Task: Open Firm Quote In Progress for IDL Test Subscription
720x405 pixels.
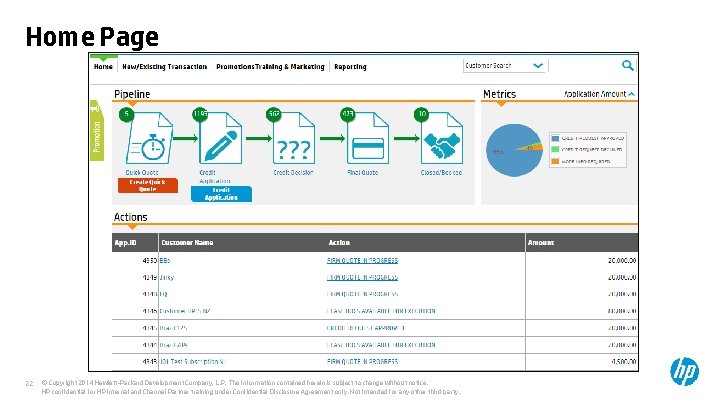Action: coord(362,362)
